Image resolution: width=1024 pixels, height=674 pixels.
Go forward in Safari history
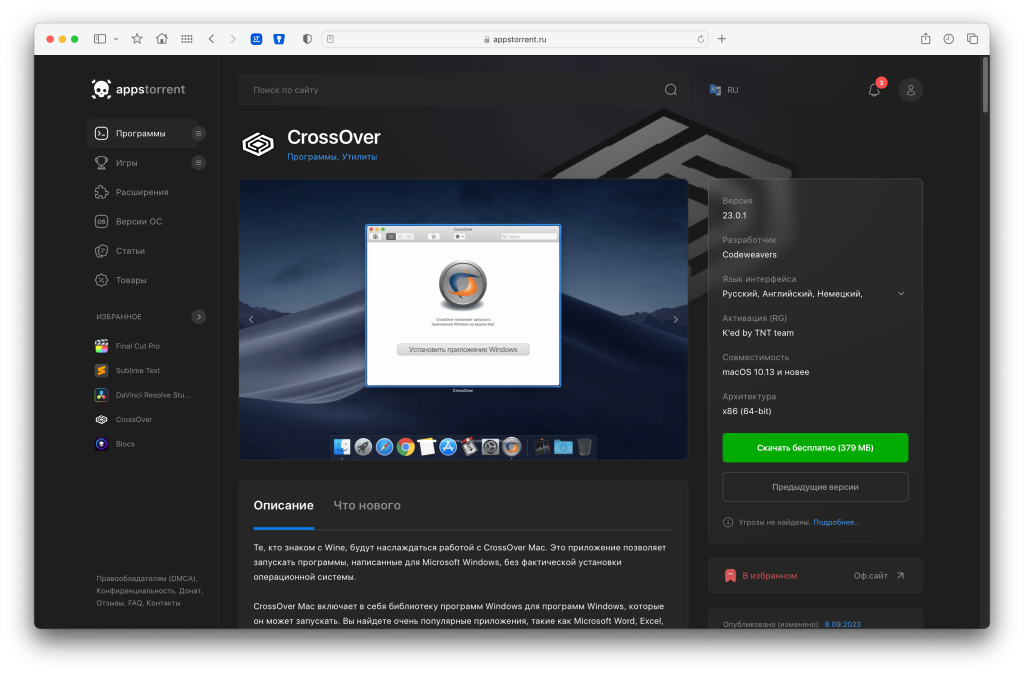(233, 39)
